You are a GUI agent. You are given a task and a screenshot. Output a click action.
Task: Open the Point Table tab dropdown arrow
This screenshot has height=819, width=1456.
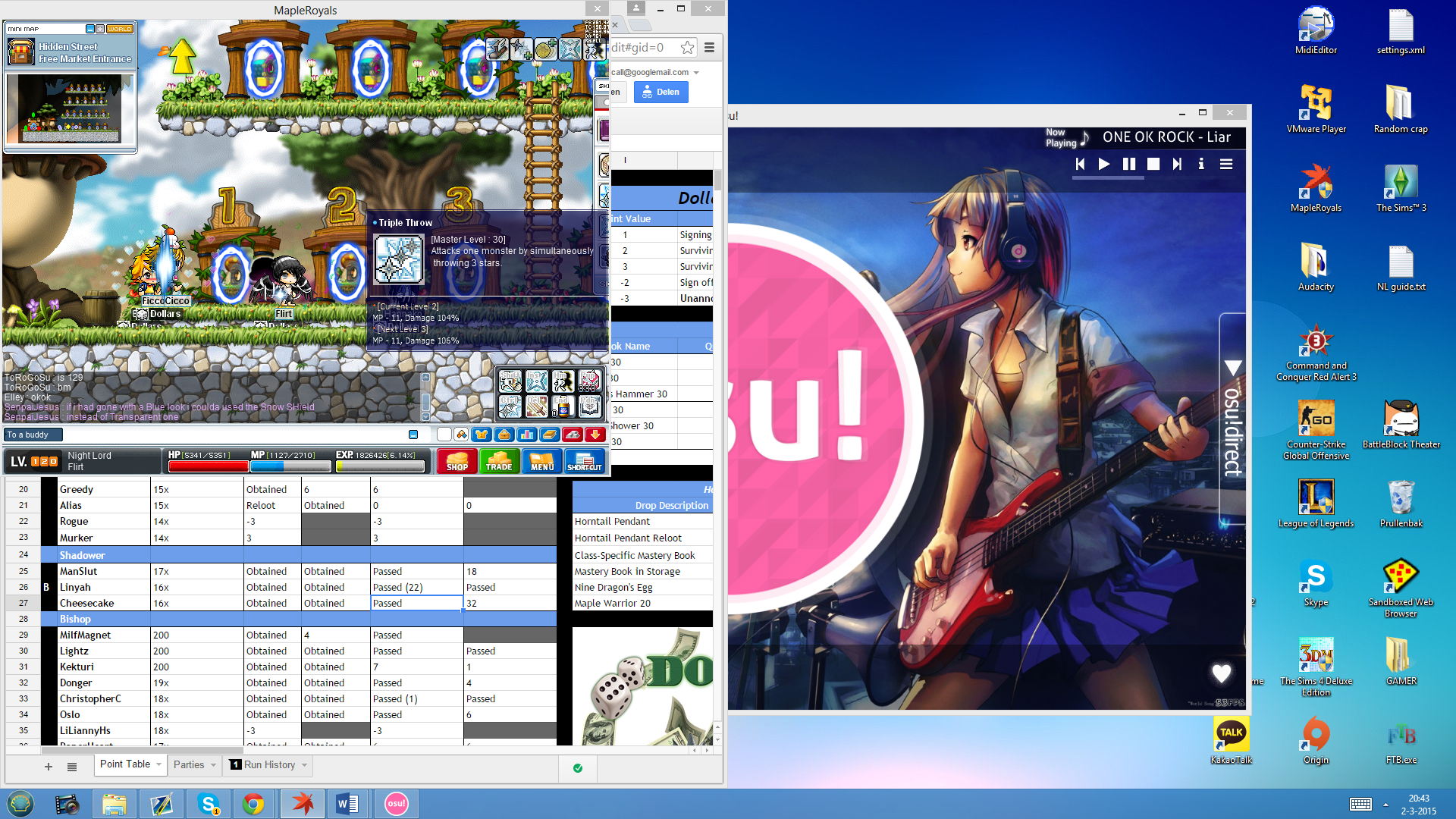pyautogui.click(x=159, y=764)
